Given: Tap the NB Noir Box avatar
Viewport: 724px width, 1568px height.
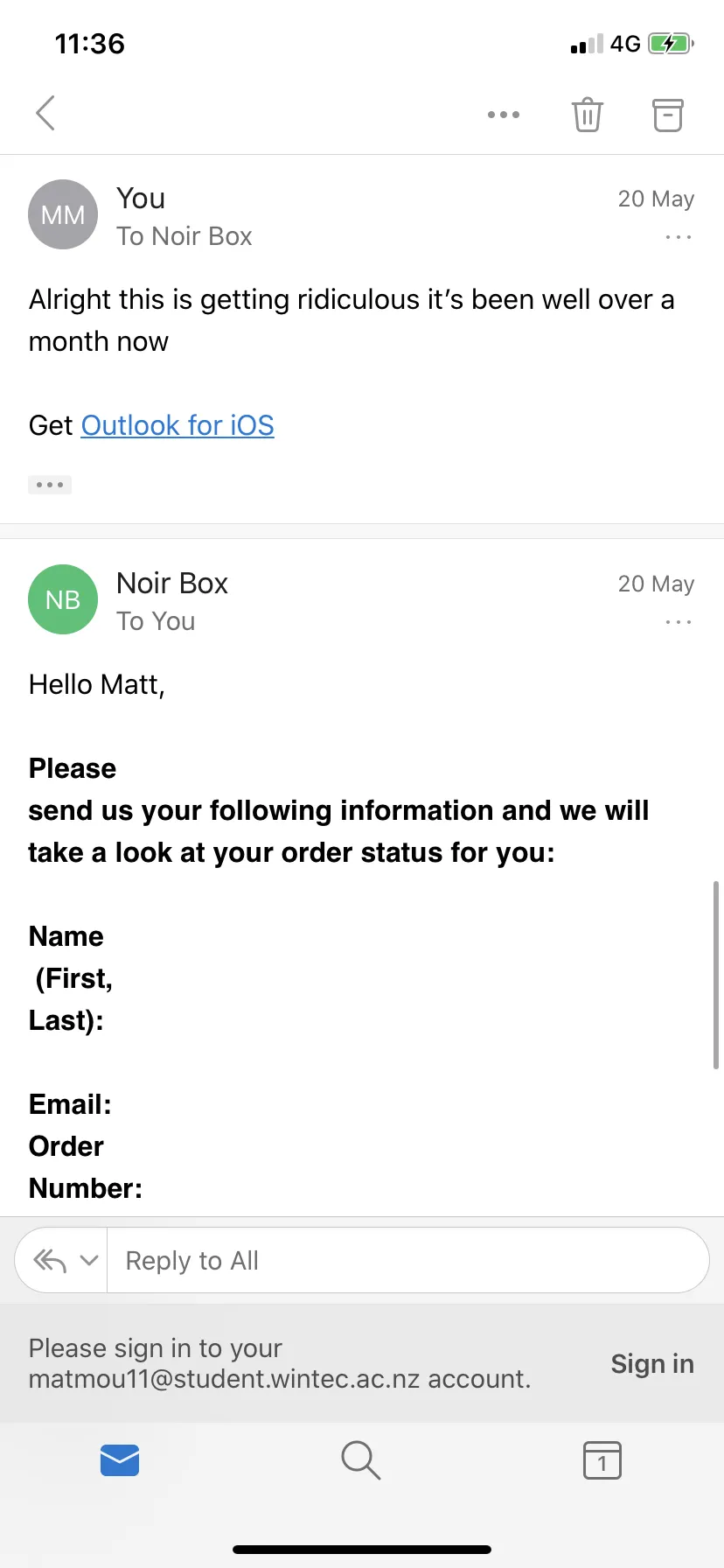Looking at the screenshot, I should [x=63, y=599].
